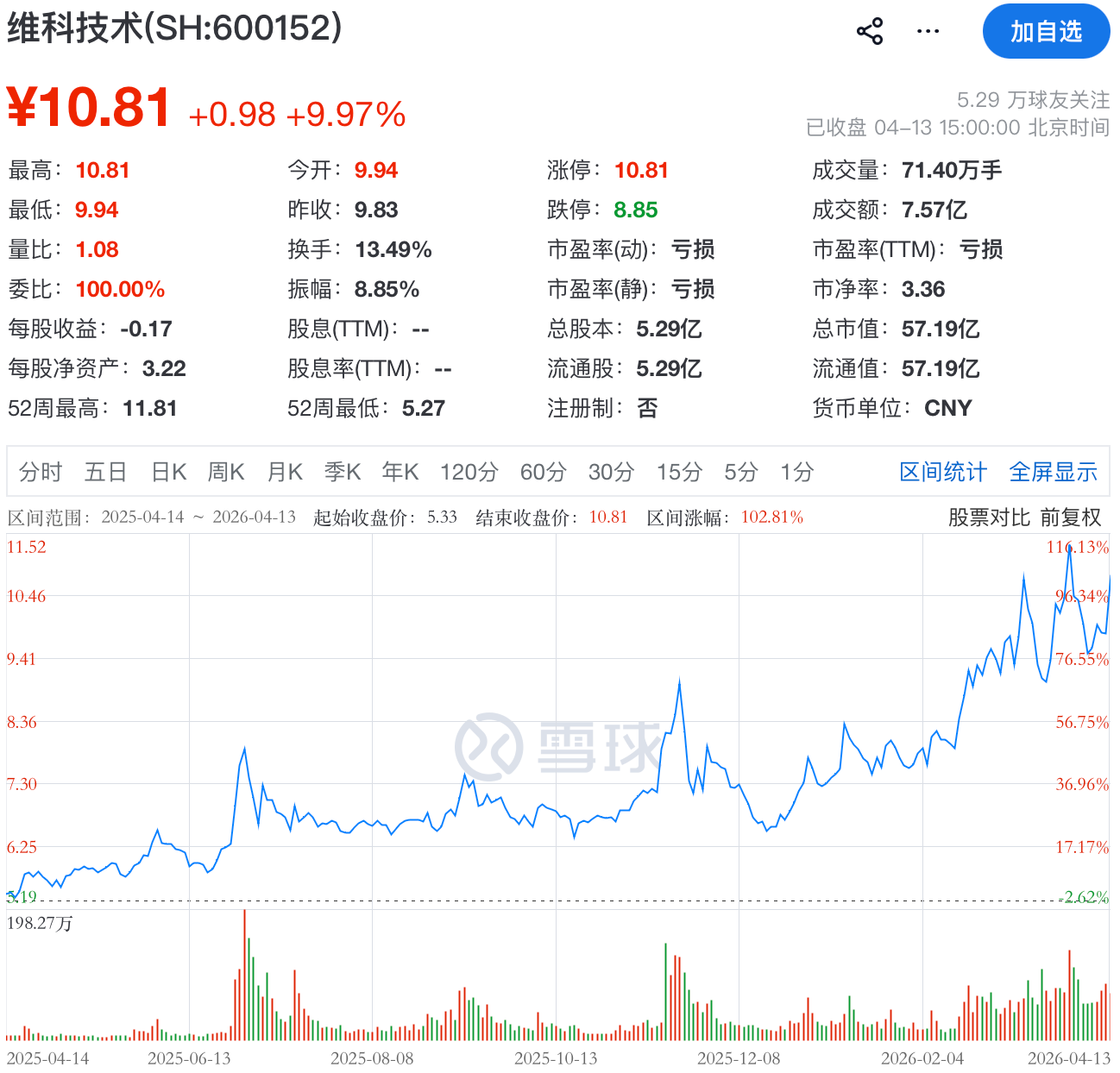Open the 股票对比 stock comparison
1120x1073 pixels.
point(989,518)
